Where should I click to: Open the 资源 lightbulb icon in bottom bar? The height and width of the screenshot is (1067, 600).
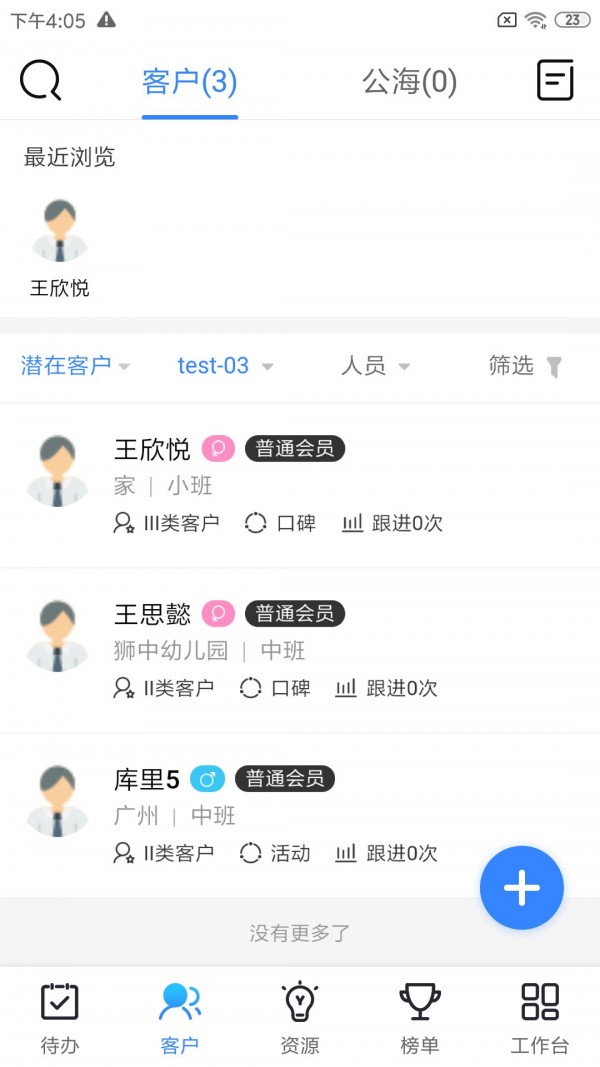[299, 1000]
